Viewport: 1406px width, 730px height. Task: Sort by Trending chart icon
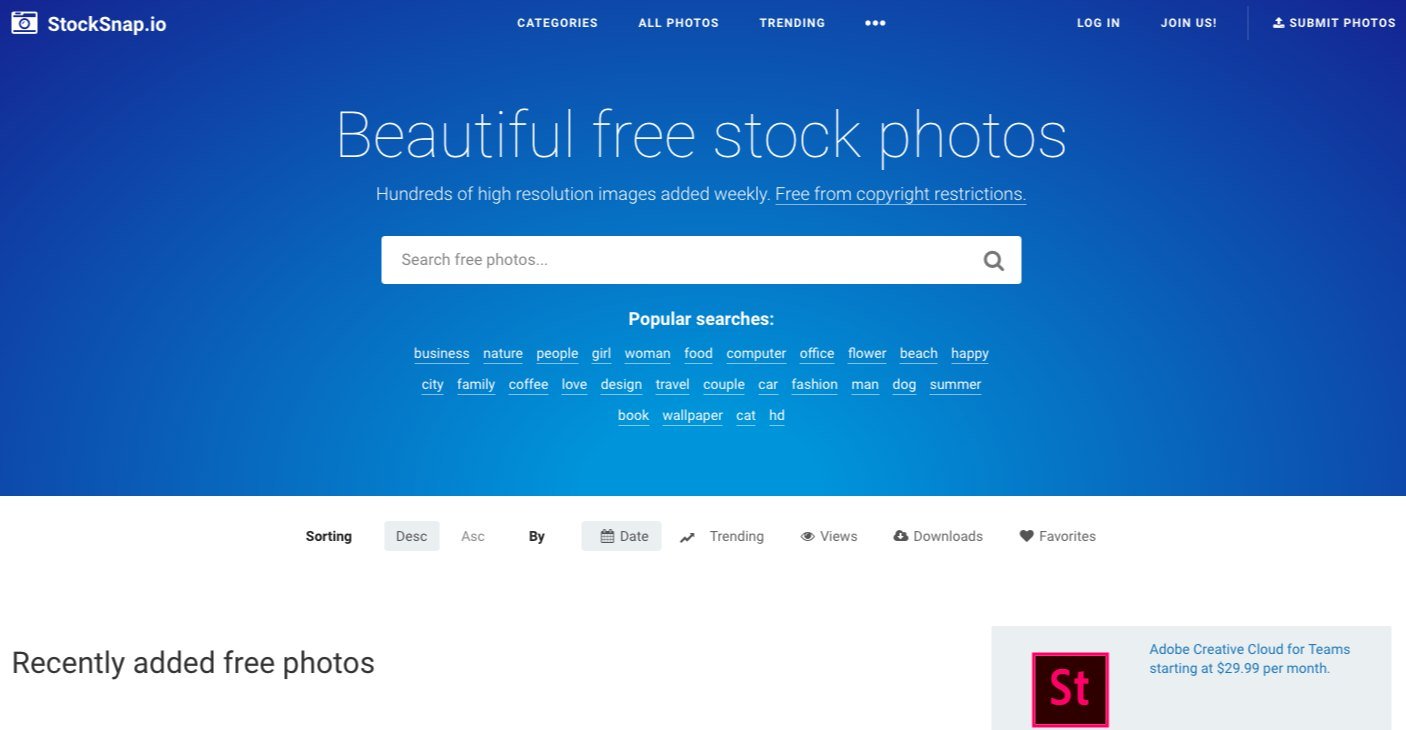[x=687, y=537]
